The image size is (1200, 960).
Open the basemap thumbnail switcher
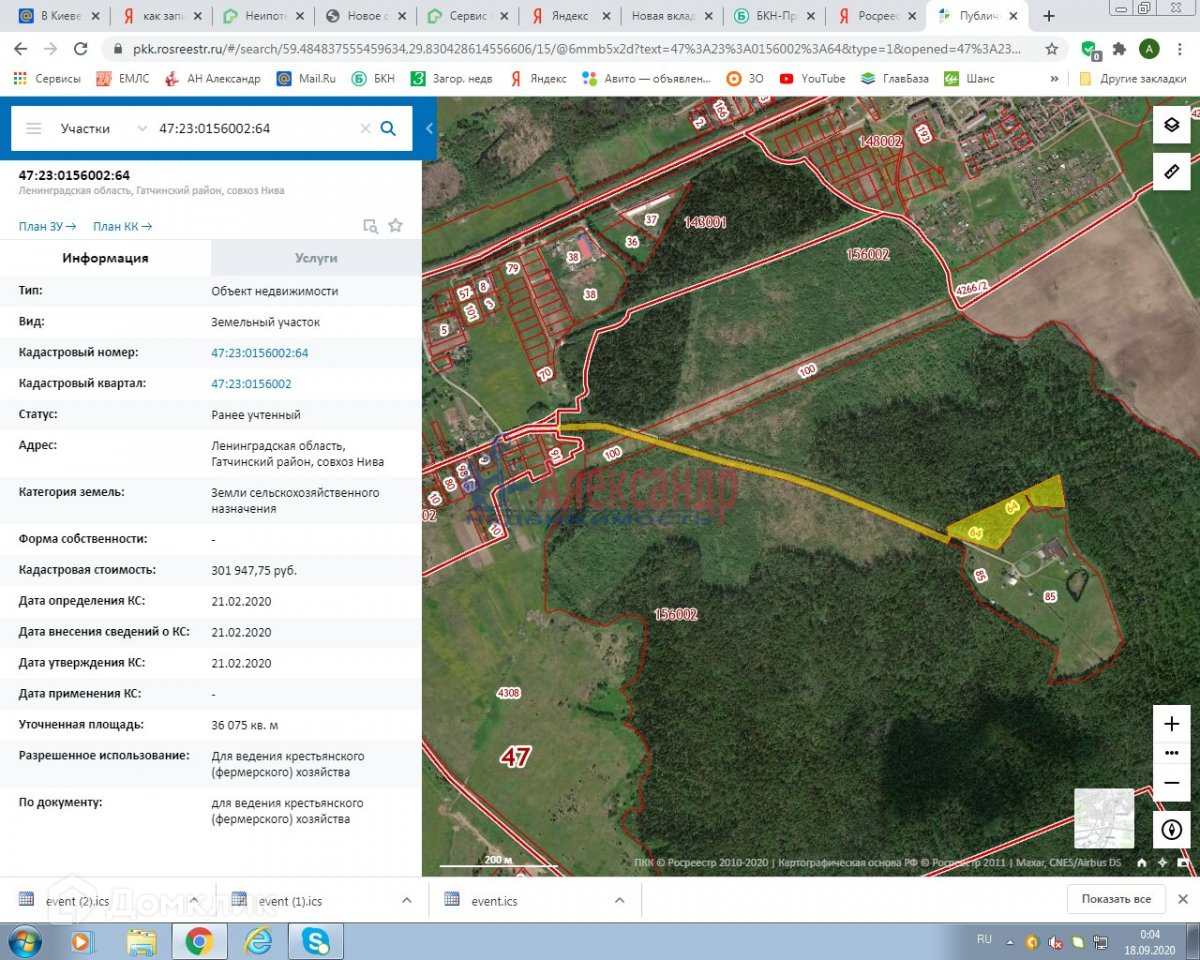(1105, 818)
